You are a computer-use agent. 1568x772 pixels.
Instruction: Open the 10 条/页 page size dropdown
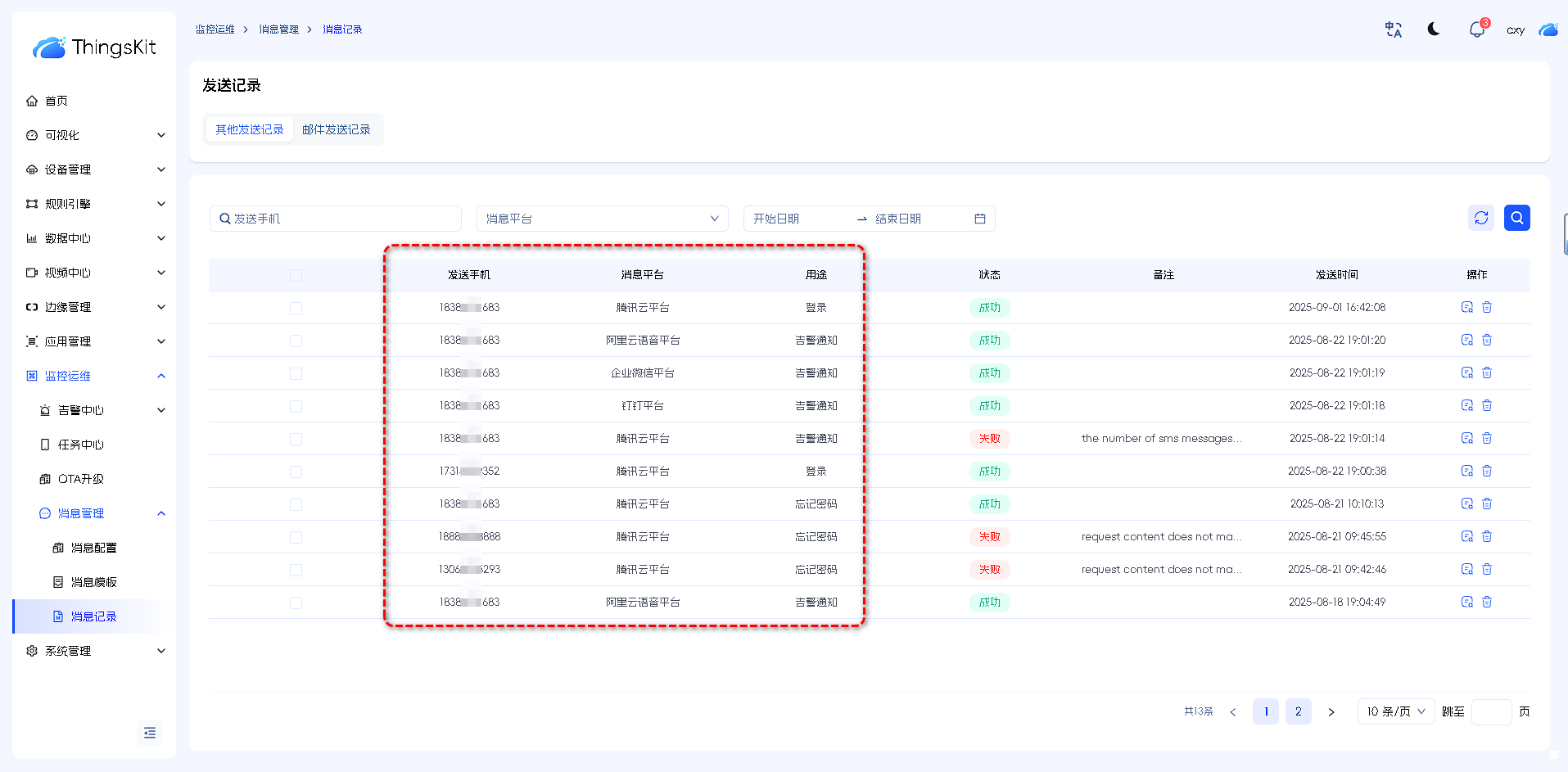click(x=1395, y=711)
